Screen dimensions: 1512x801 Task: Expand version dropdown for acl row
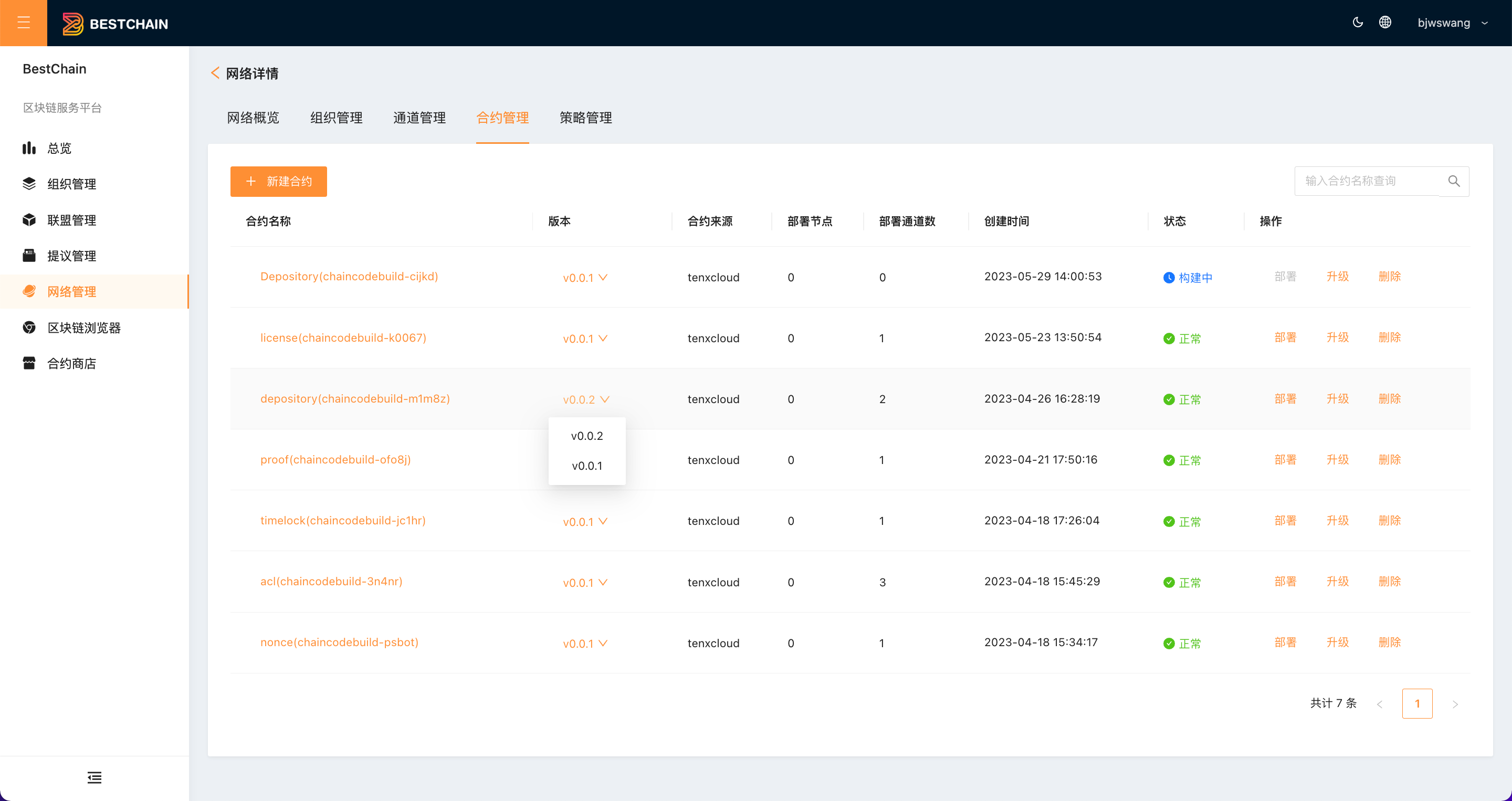click(585, 583)
